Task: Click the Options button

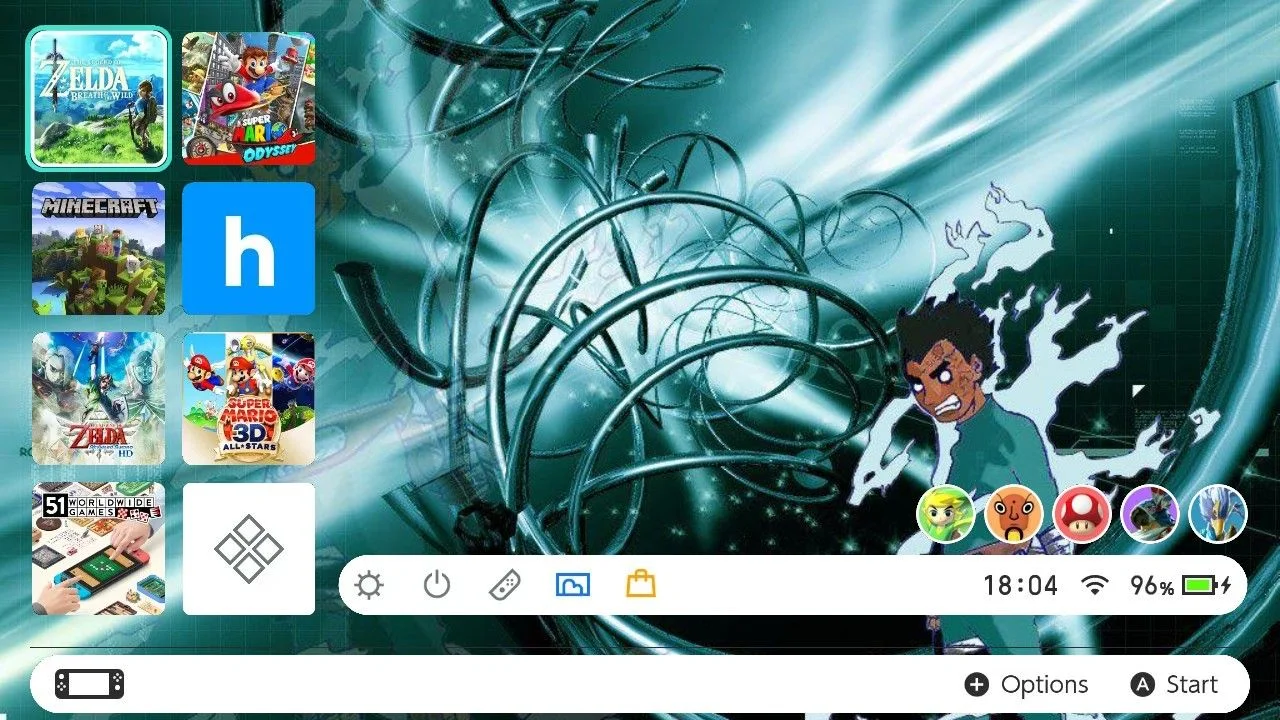Action: point(1026,685)
